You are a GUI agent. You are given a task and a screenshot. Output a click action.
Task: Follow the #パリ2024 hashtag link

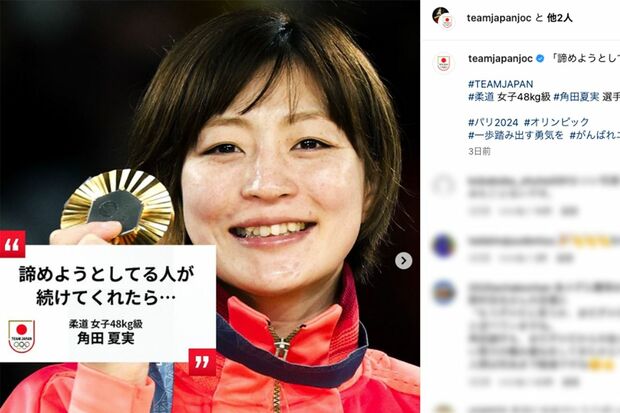pos(493,122)
